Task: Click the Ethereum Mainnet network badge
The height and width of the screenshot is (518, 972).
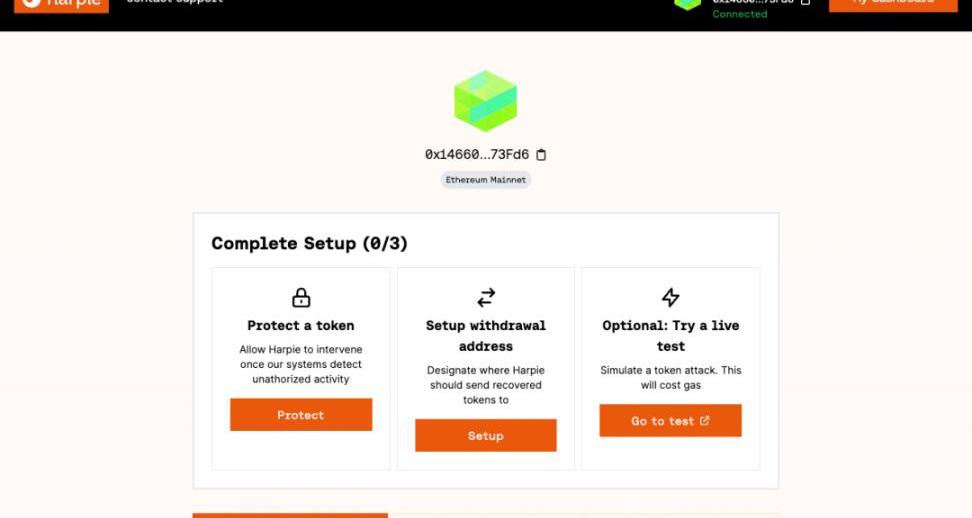Action: pos(486,180)
